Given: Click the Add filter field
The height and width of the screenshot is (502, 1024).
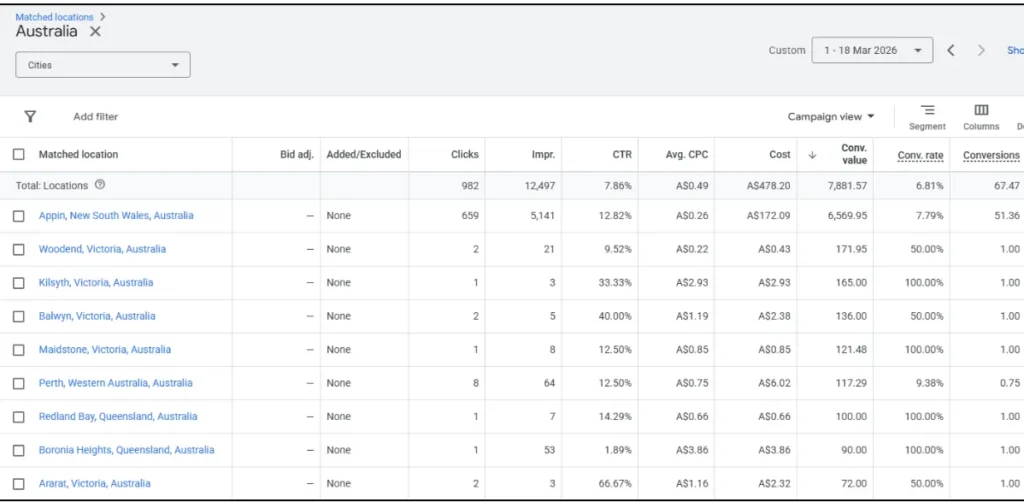Looking at the screenshot, I should [95, 117].
